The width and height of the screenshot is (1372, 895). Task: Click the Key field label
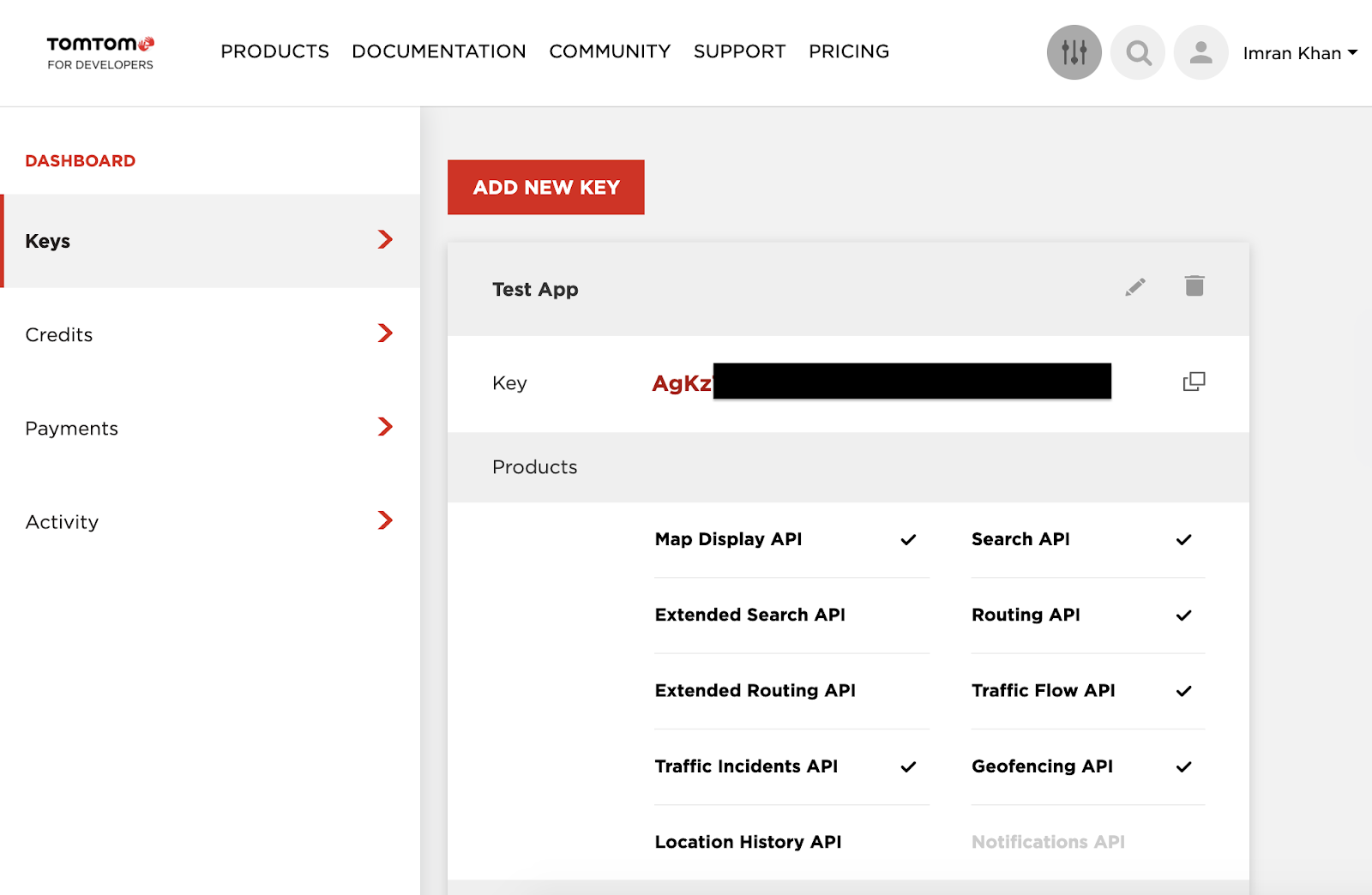tap(509, 383)
